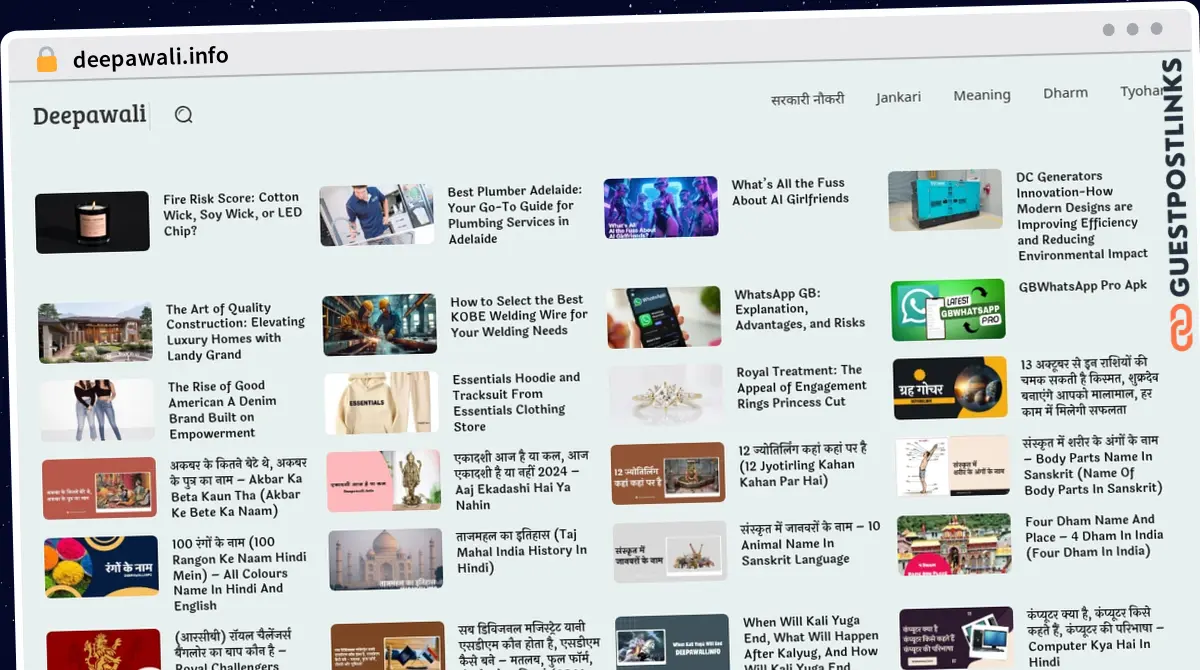Open Taj Mahal thumbnail image
The image size is (1200, 670).
pyautogui.click(x=386, y=559)
